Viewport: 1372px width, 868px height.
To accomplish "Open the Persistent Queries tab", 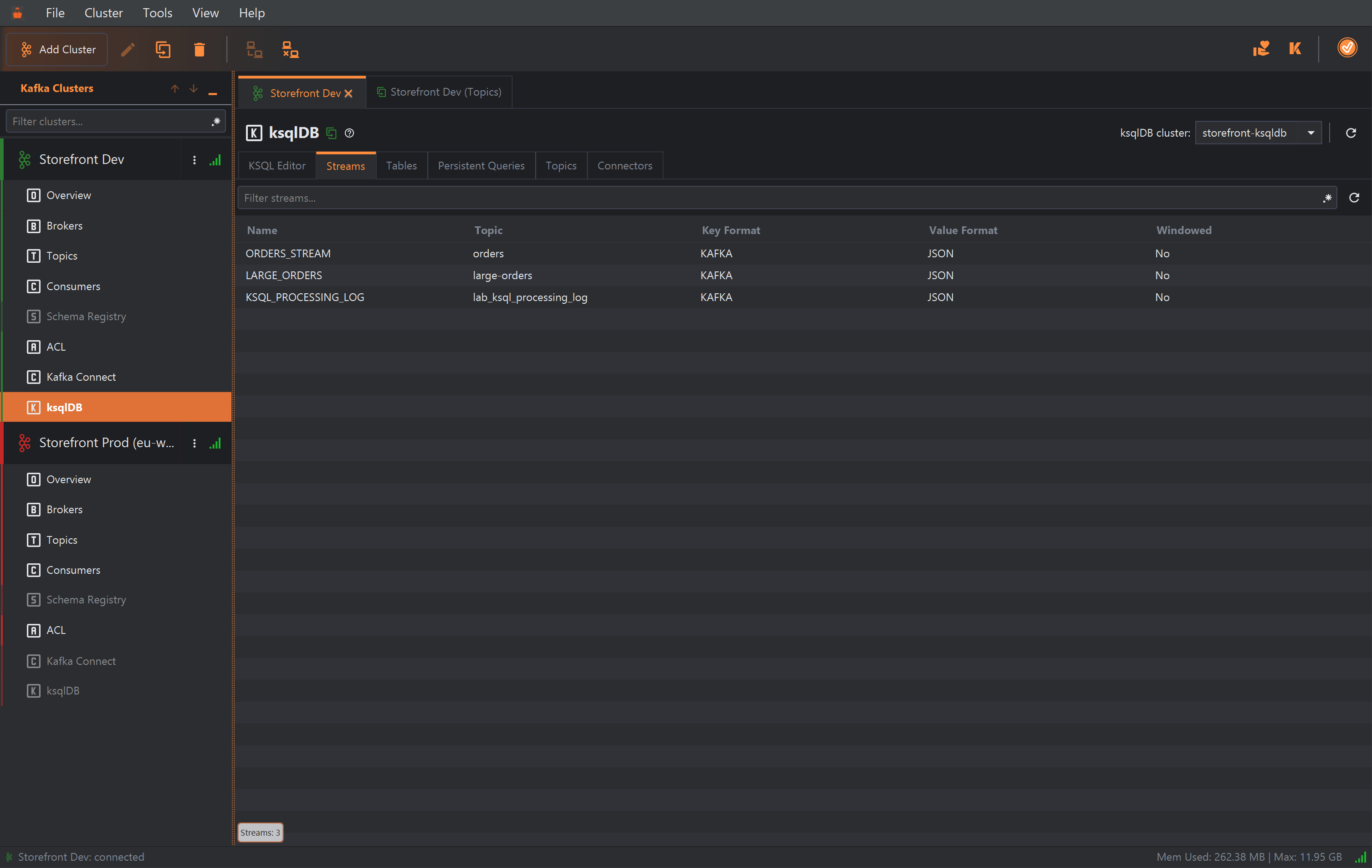I will 481,166.
